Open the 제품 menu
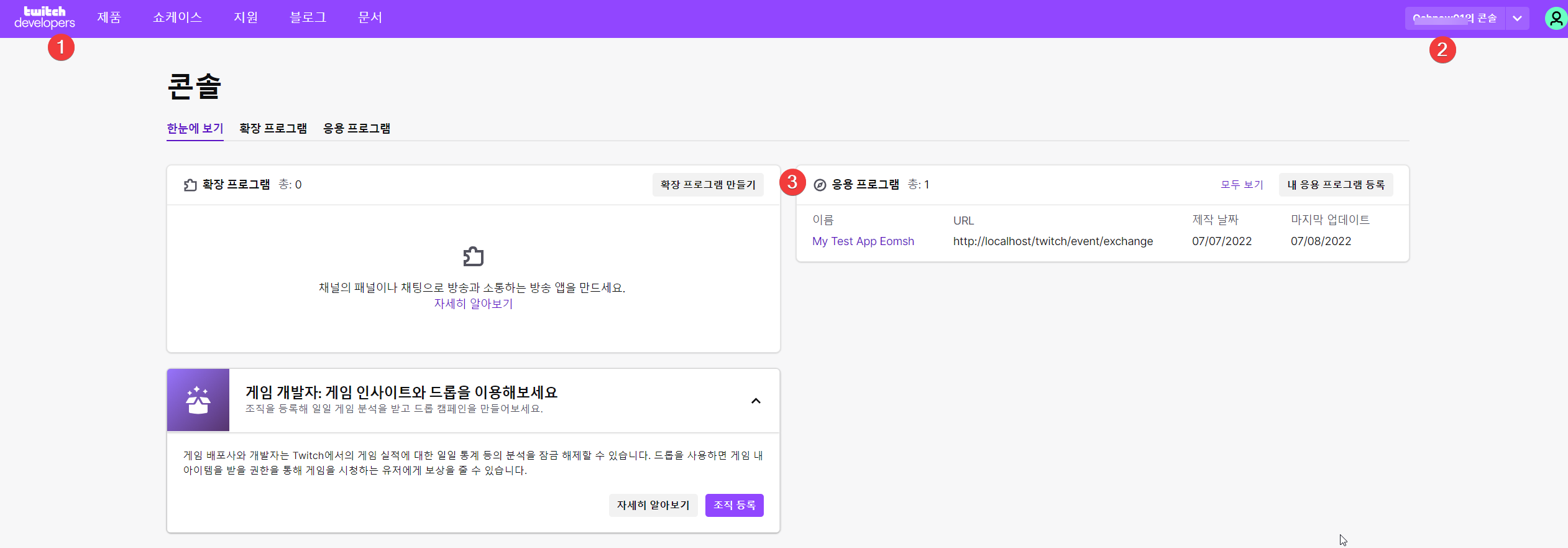The image size is (1568, 548). (109, 18)
